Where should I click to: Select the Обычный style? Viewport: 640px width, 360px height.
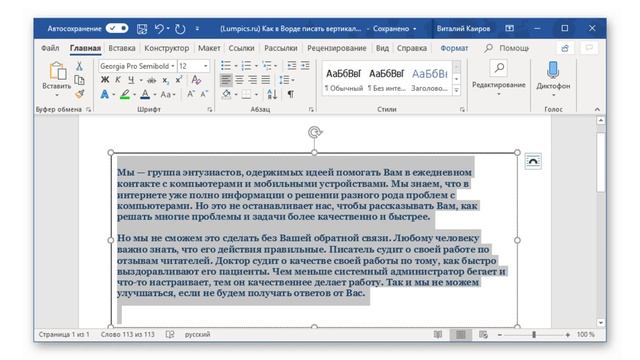[344, 80]
